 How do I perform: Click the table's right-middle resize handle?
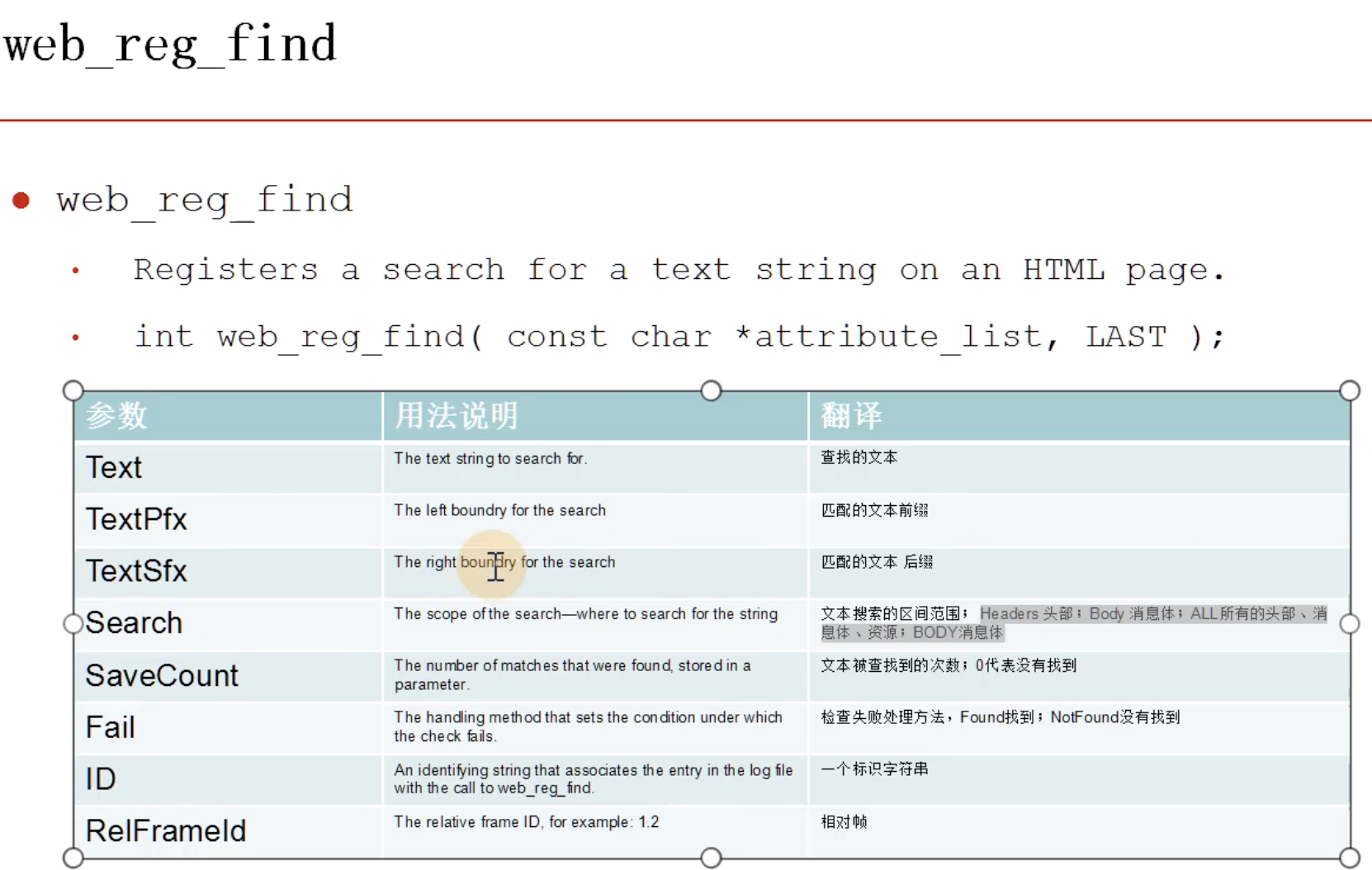click(1350, 624)
